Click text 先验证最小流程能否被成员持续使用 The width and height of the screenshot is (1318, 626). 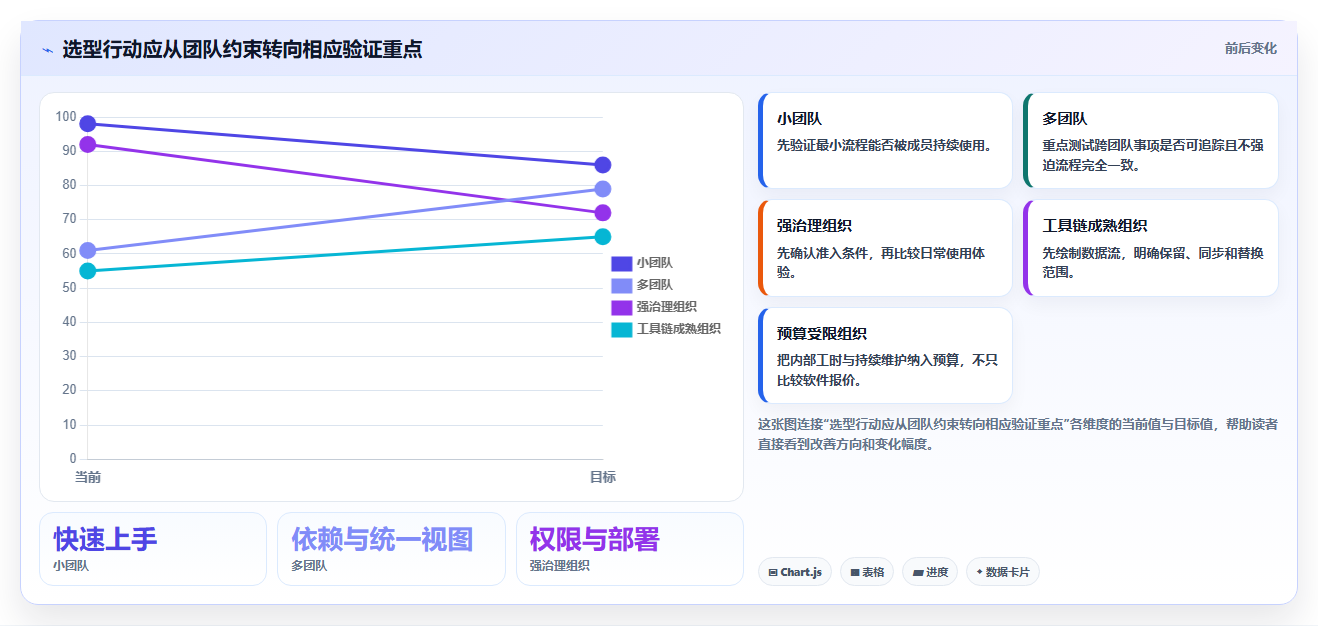884,144
